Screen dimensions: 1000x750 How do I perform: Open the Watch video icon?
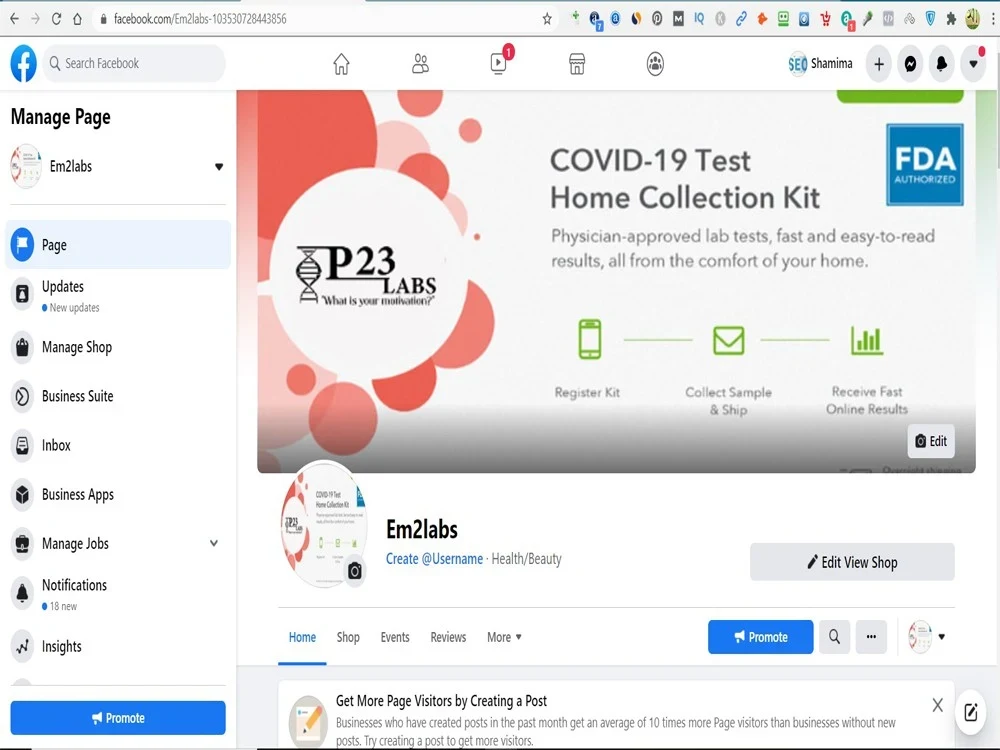(499, 64)
